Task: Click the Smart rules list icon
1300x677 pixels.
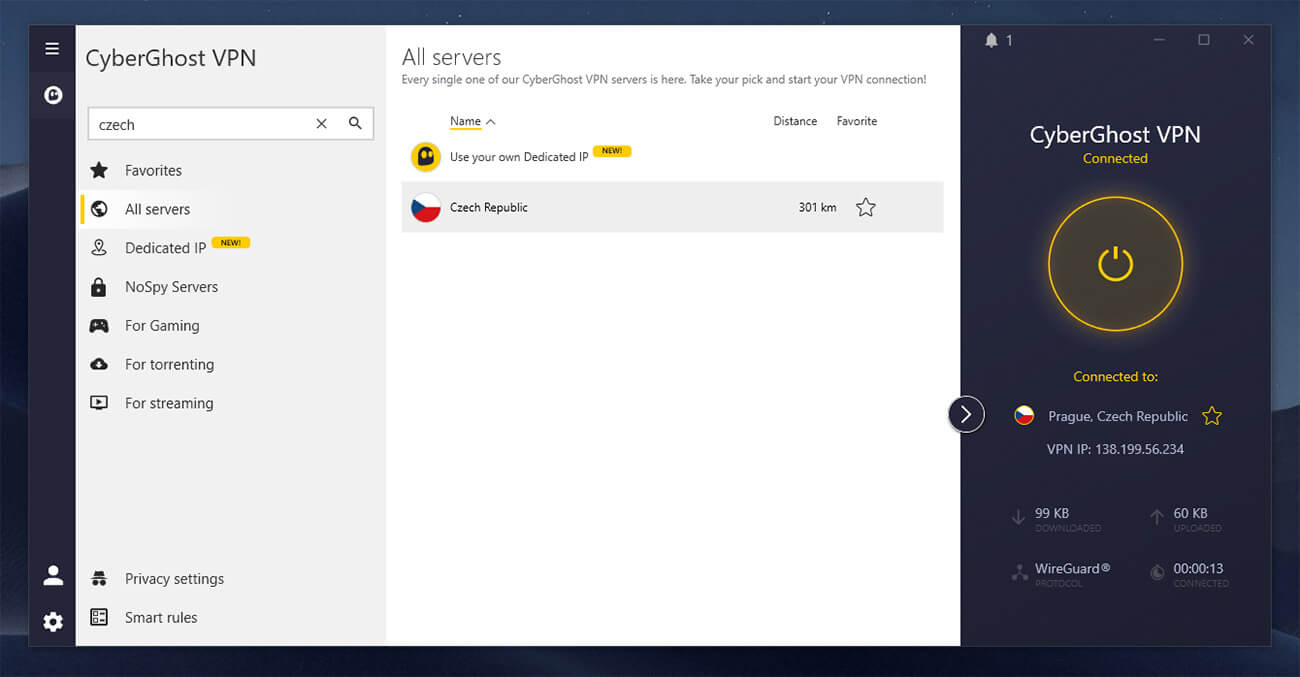Action: point(99,617)
